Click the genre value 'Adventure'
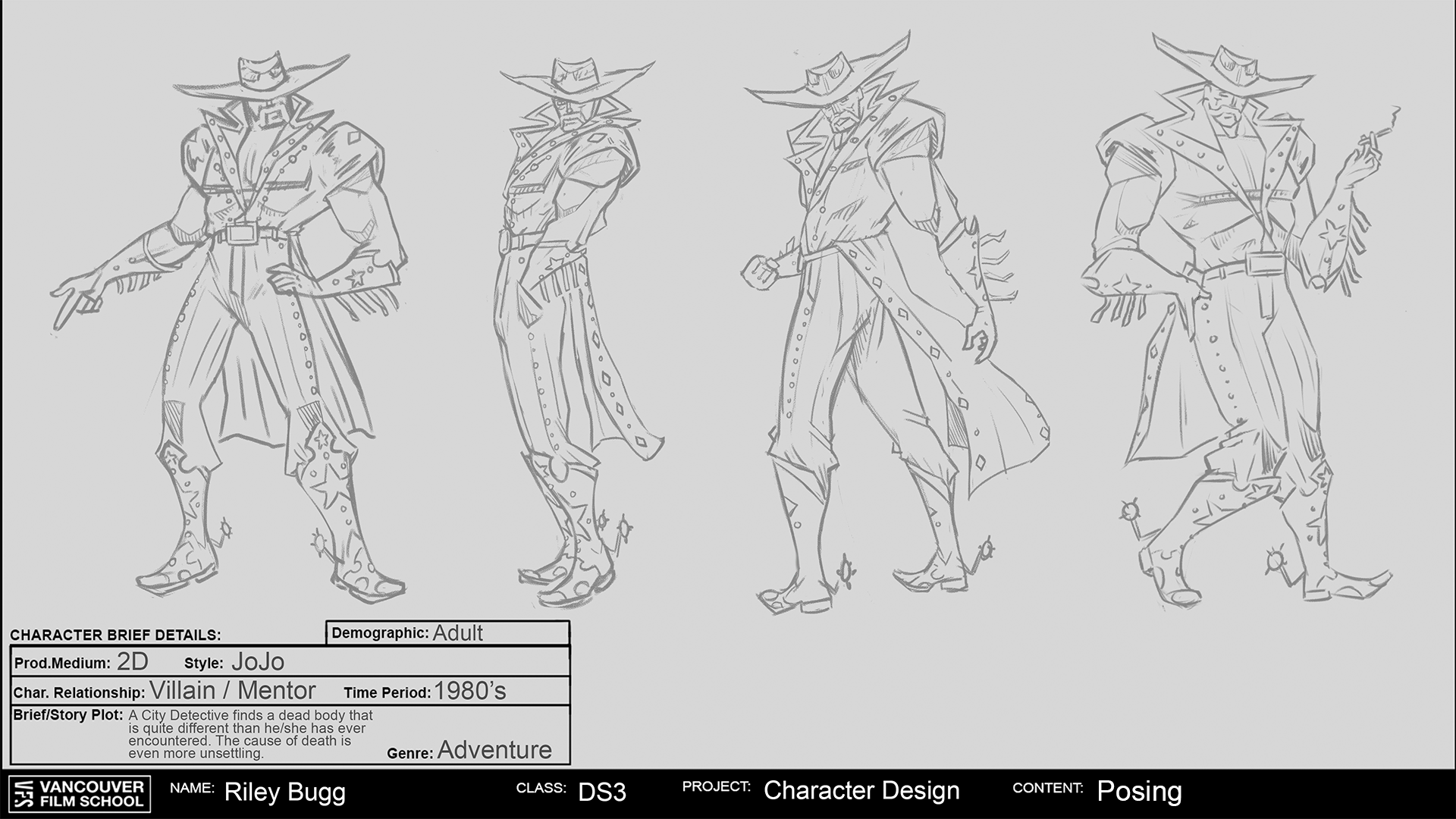The image size is (1456, 819). (x=494, y=750)
